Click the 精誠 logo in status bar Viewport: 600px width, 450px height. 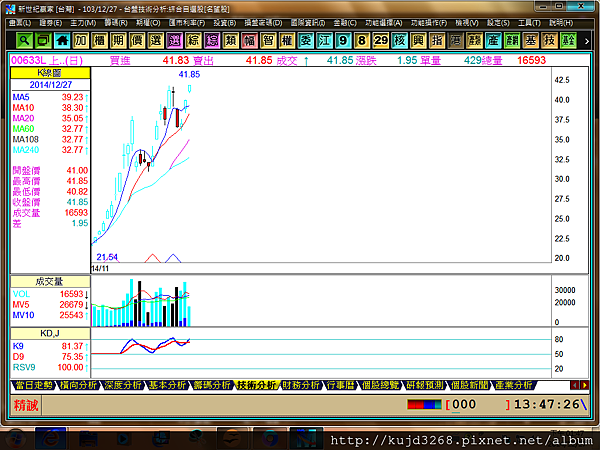pyautogui.click(x=26, y=405)
